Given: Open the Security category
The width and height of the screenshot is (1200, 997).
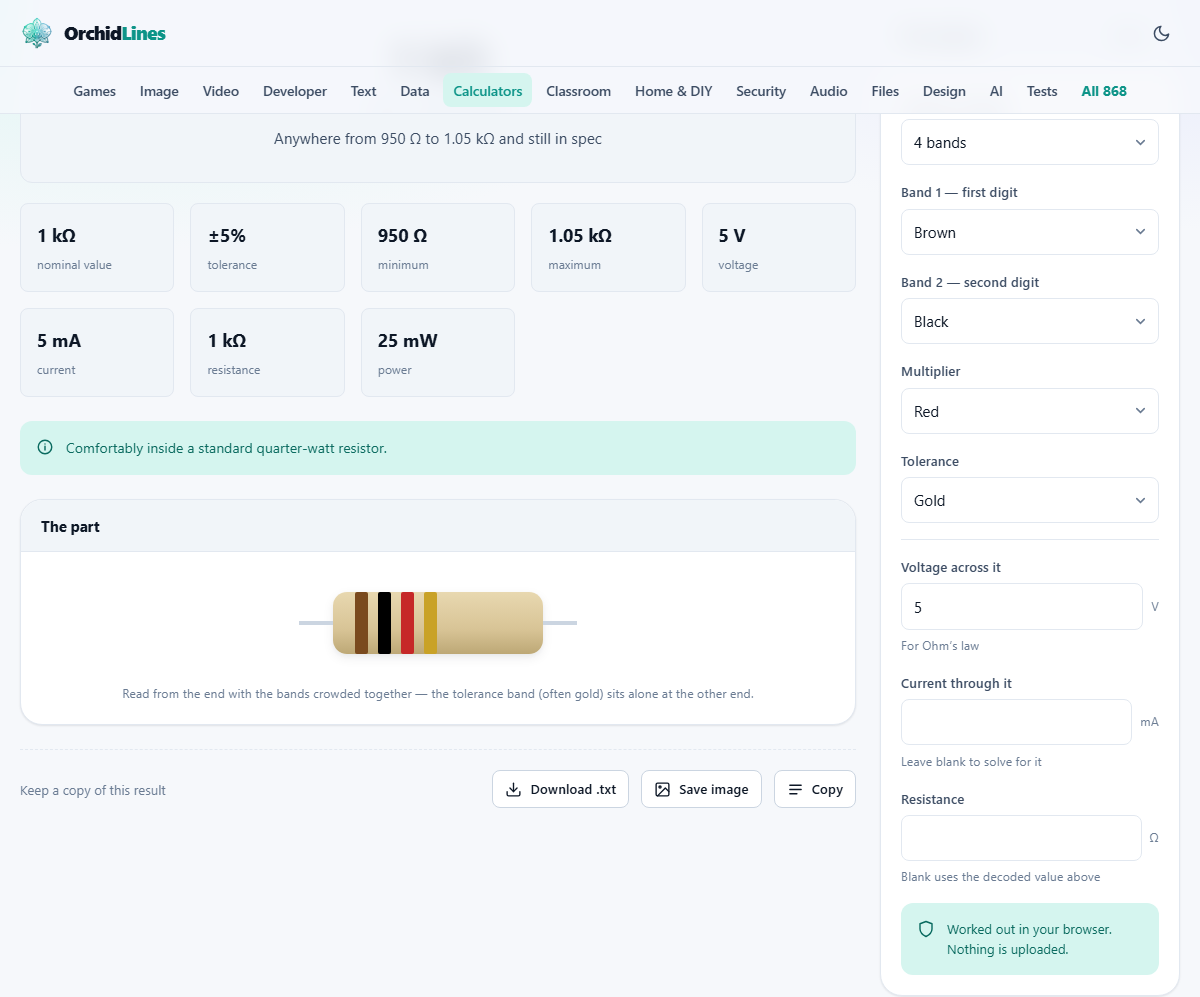Looking at the screenshot, I should pyautogui.click(x=761, y=91).
